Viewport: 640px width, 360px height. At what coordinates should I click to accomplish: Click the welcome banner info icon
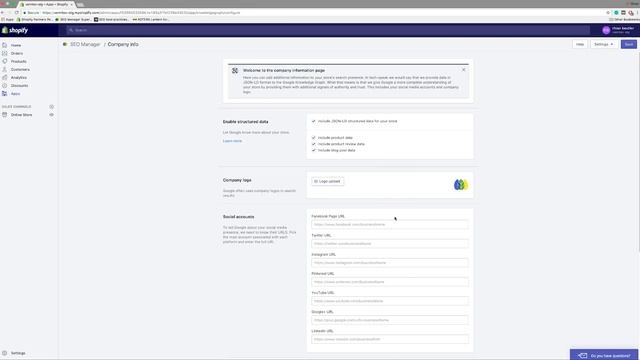click(235, 71)
